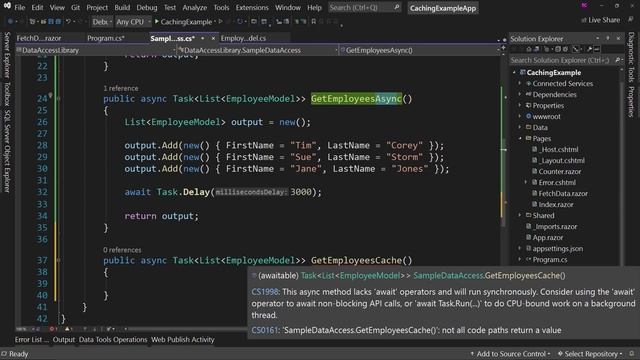This screenshot has height=360, width=640.
Task: Toggle auto-hide pin on Solution Explorer
Action: pos(608,38)
